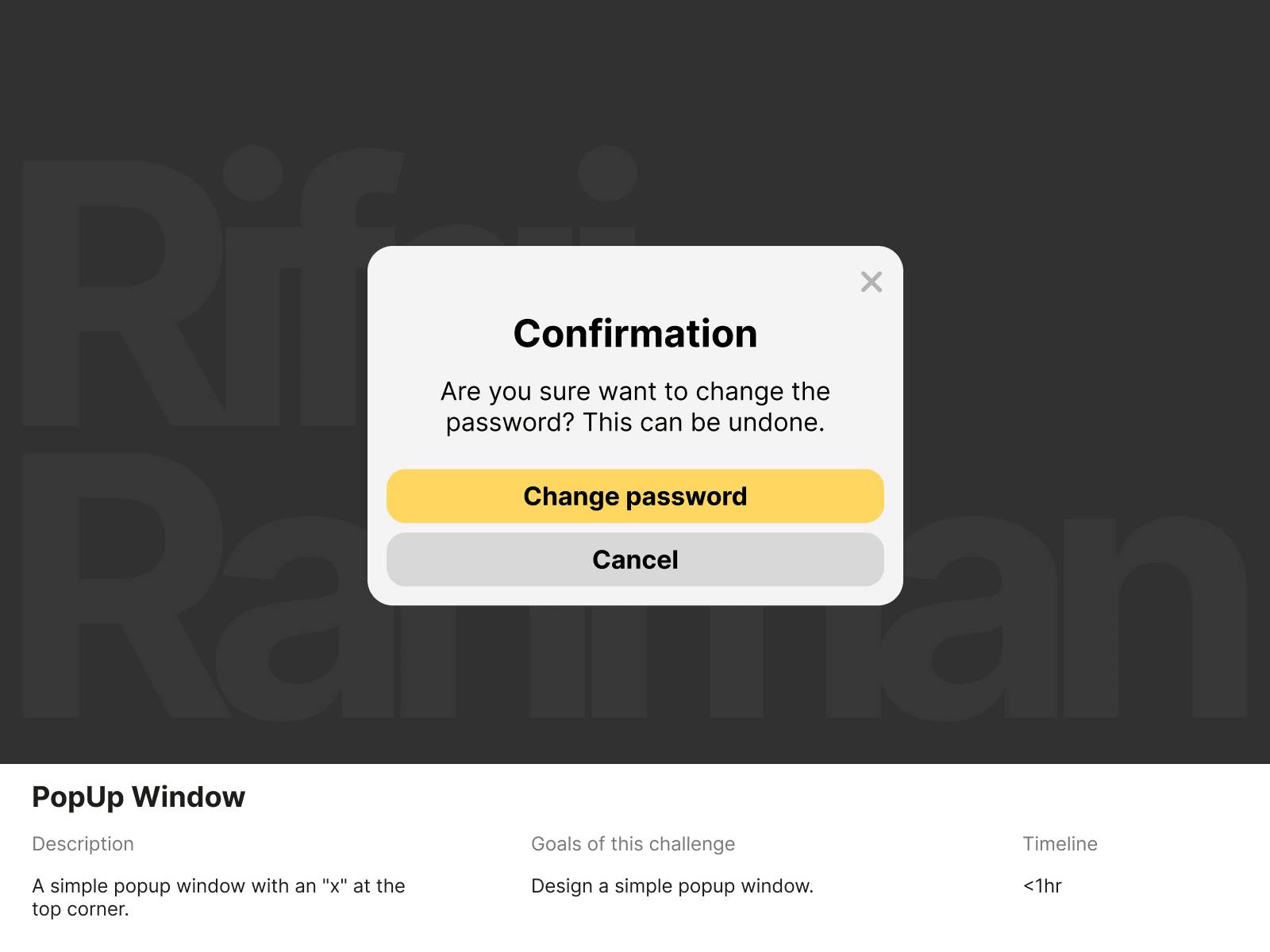
Task: Click the Goals of this challenge label
Action: point(633,843)
